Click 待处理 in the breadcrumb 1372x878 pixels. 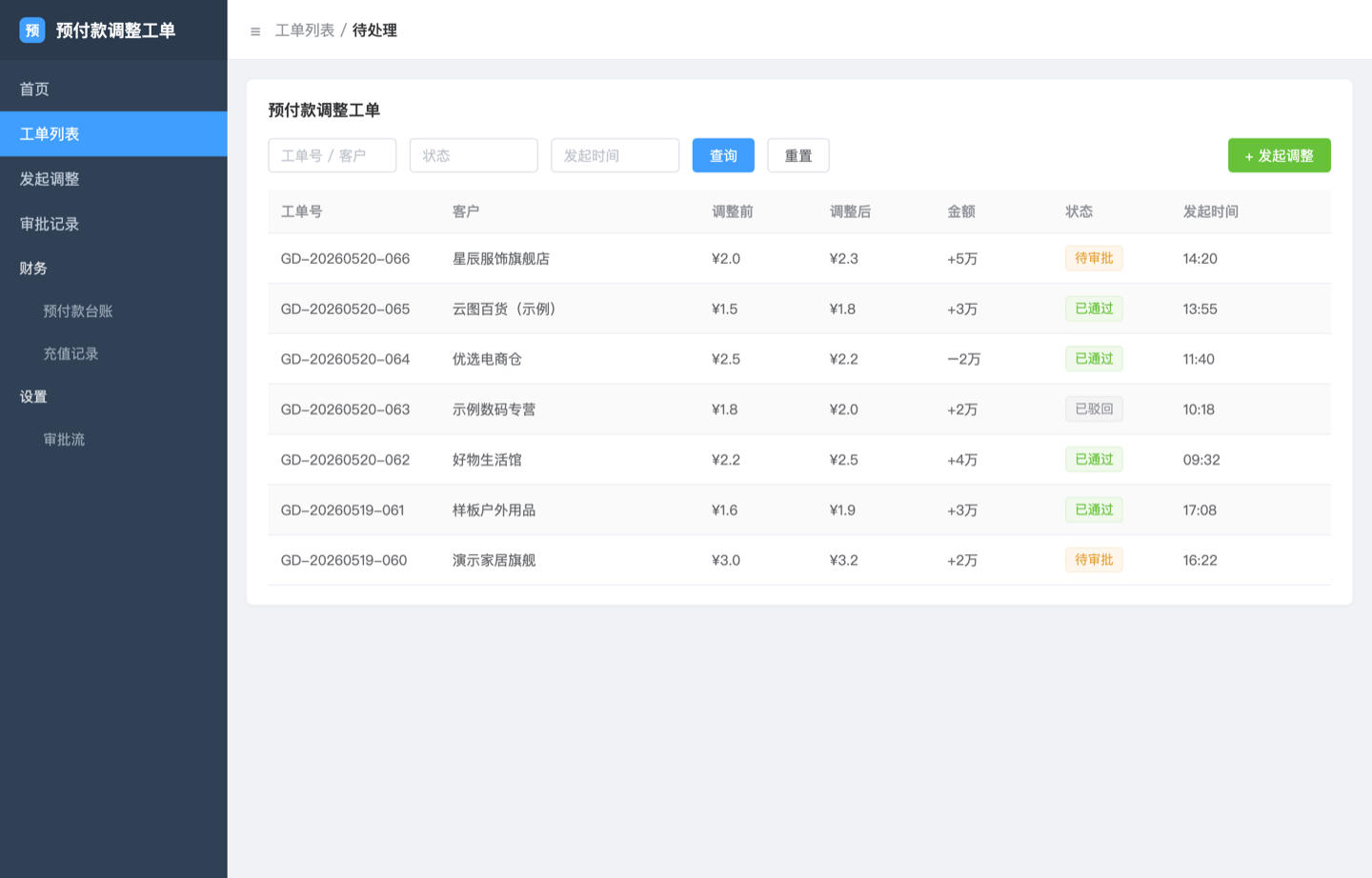coord(374,30)
